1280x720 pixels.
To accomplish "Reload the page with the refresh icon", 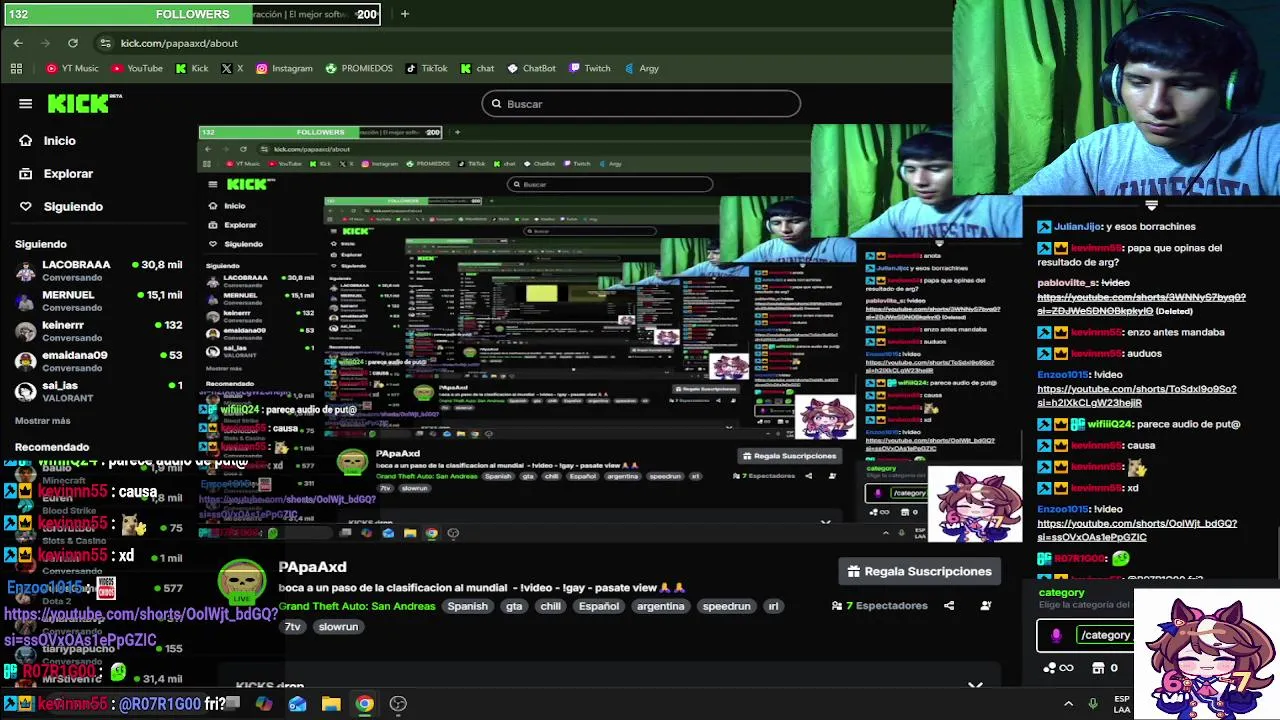I will coord(73,43).
